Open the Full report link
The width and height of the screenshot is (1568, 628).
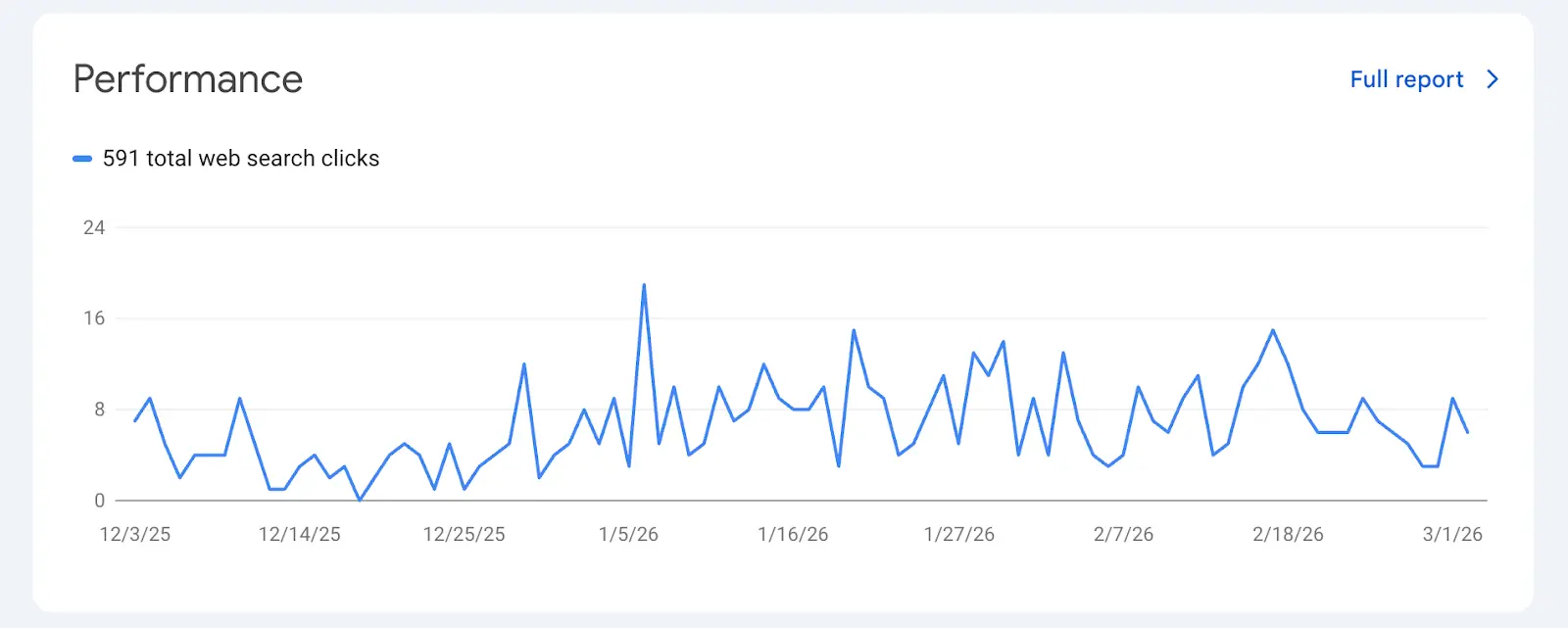[x=1406, y=79]
